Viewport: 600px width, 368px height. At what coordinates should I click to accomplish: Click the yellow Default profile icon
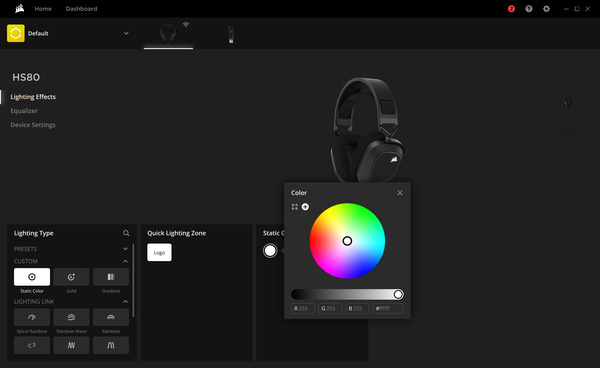click(16, 33)
